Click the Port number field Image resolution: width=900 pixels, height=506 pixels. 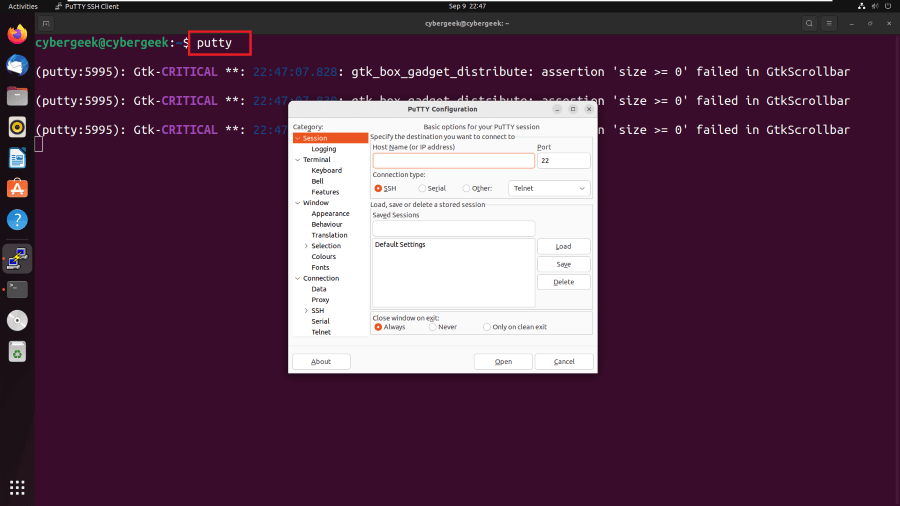tap(564, 161)
